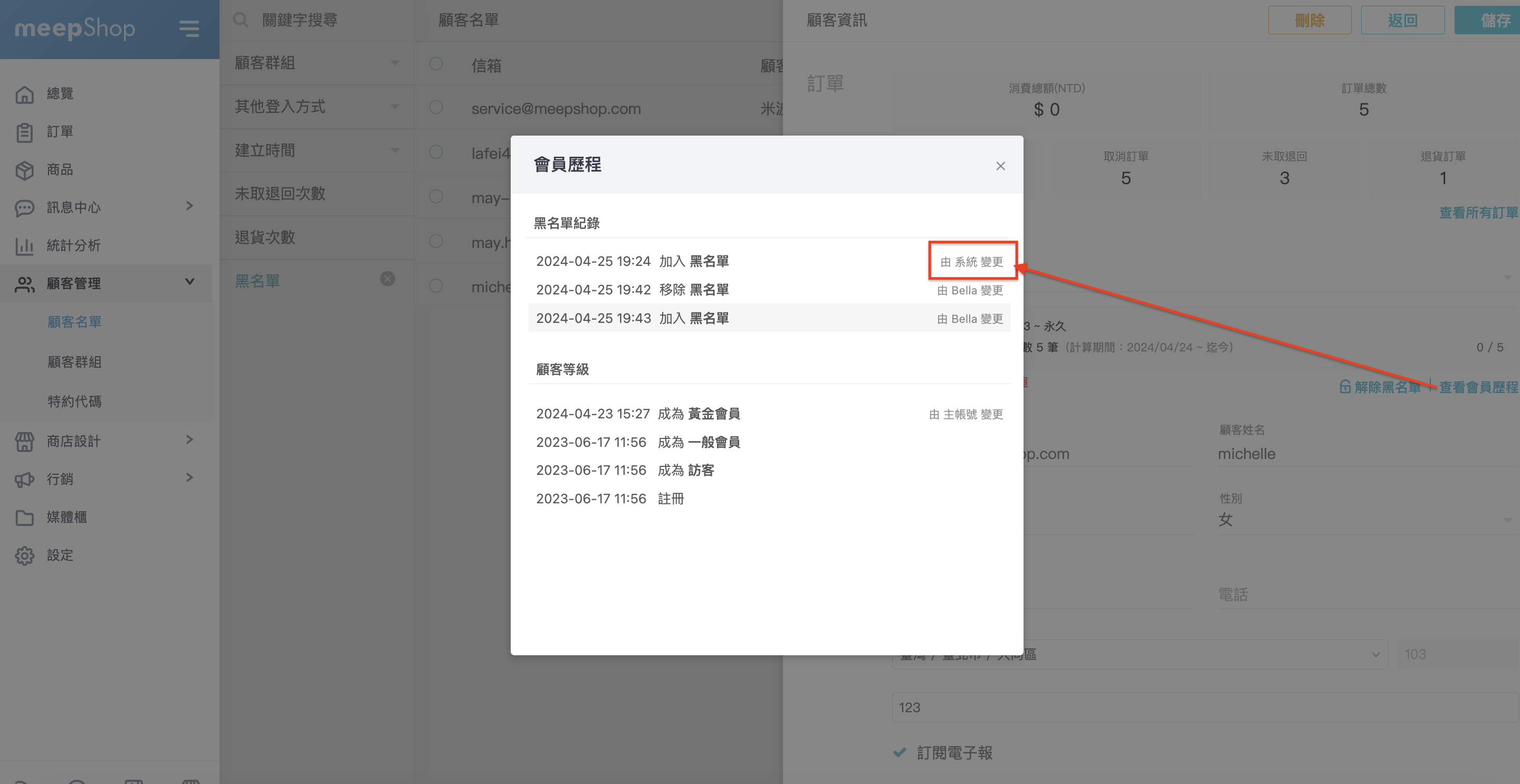
Task: Open the 商品 box icon
Action: coord(24,170)
